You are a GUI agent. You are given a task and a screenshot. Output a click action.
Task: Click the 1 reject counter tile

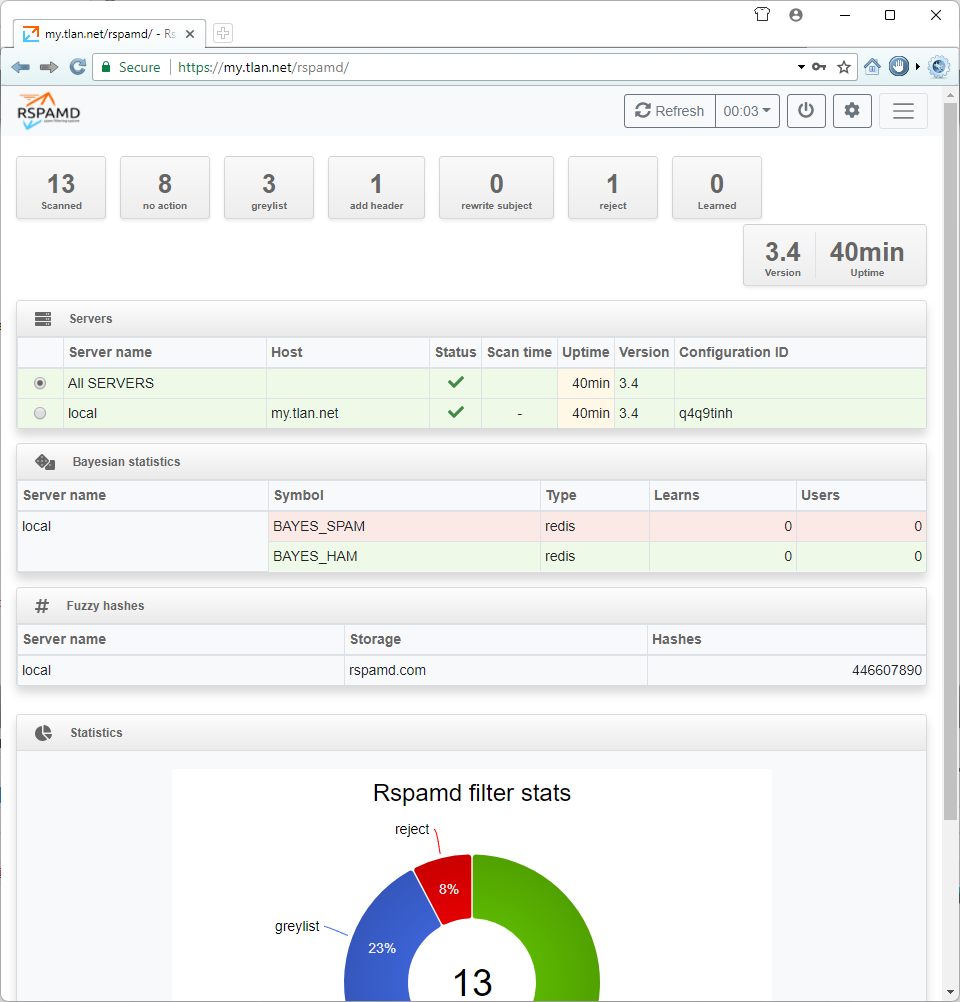click(x=613, y=188)
